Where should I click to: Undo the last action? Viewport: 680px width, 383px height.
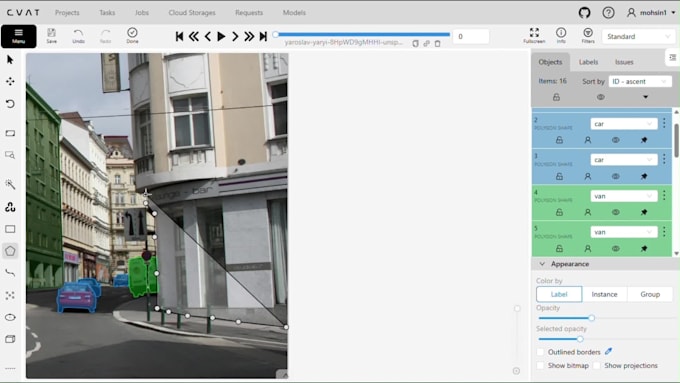click(78, 36)
